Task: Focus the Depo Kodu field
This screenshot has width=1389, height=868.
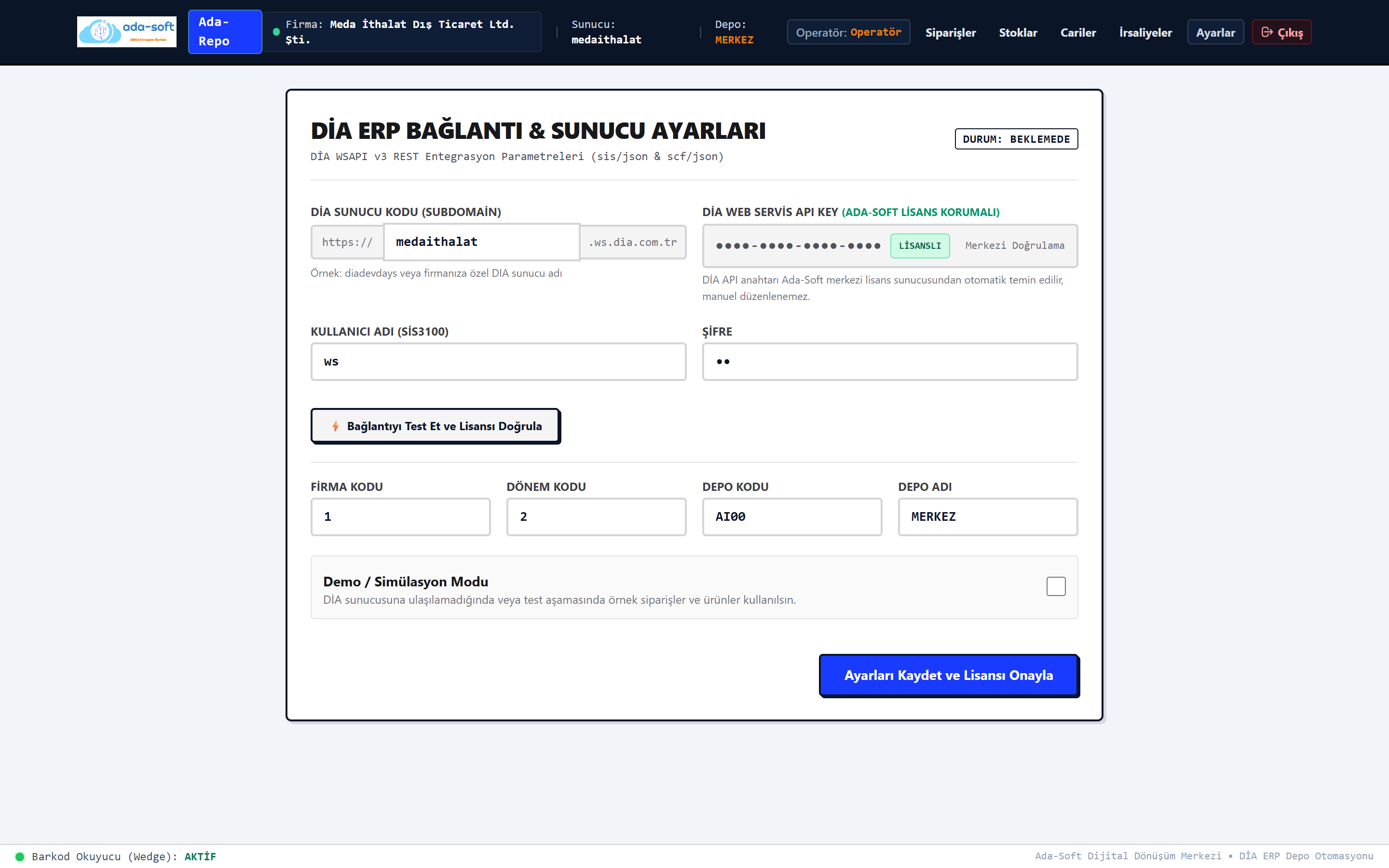Action: 792,516
